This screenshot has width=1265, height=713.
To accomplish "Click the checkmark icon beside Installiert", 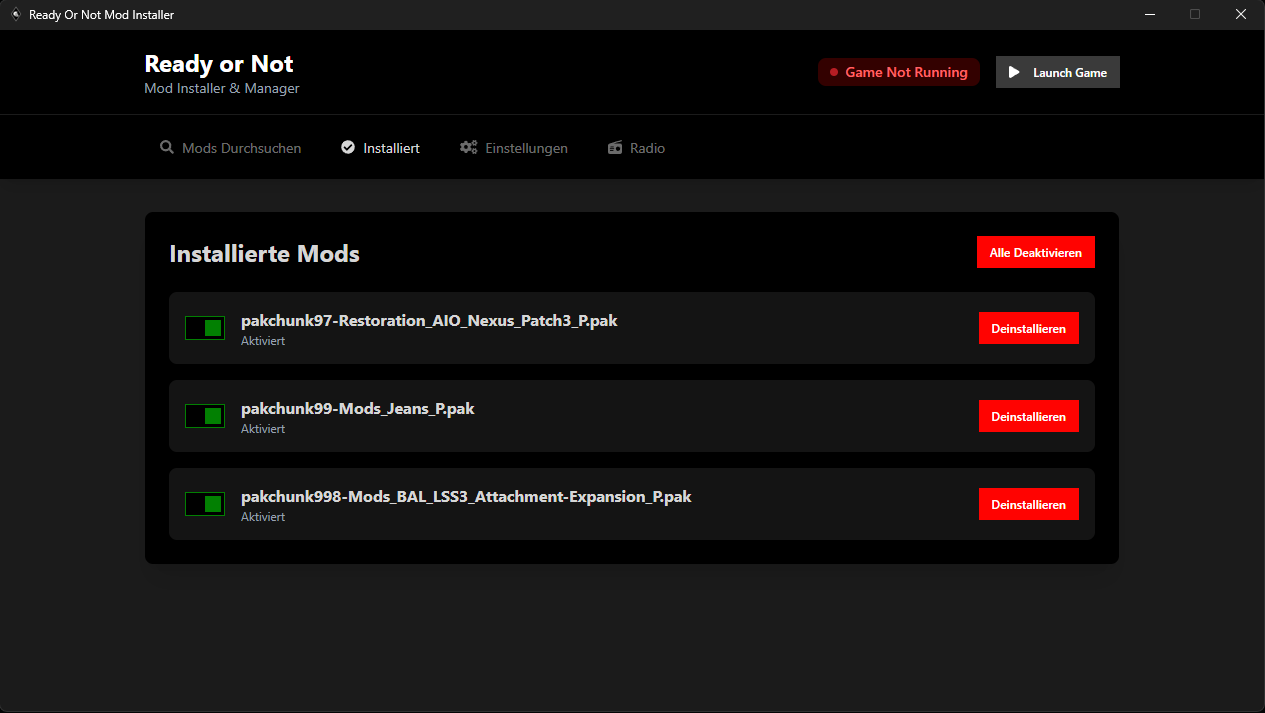I will [x=348, y=147].
